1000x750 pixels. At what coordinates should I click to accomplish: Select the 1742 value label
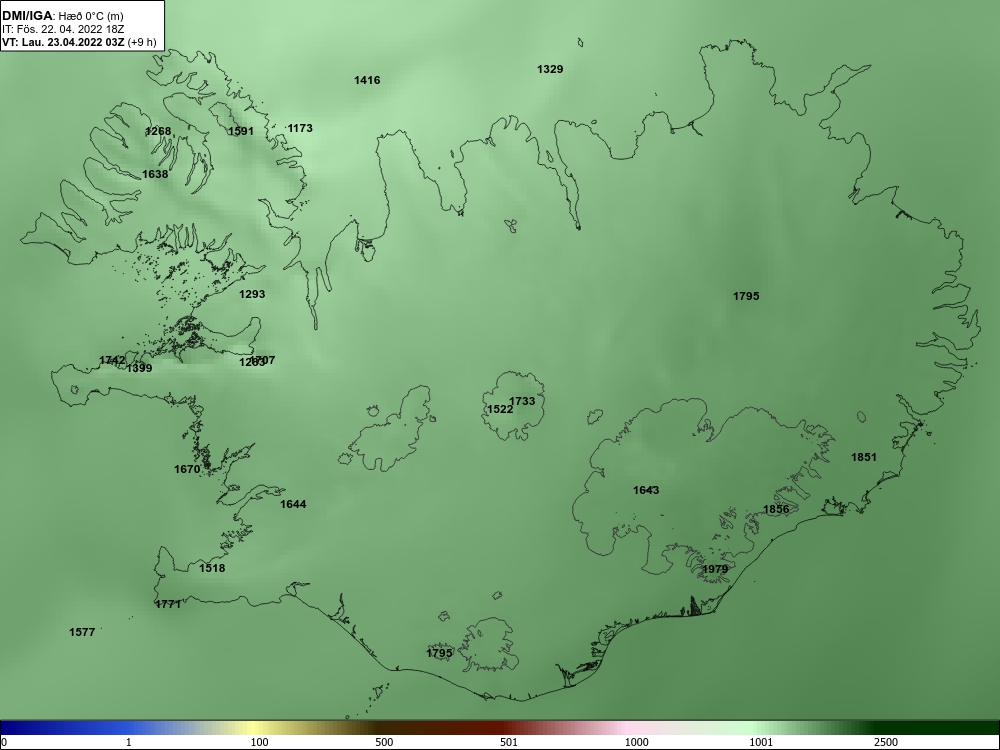click(x=112, y=360)
